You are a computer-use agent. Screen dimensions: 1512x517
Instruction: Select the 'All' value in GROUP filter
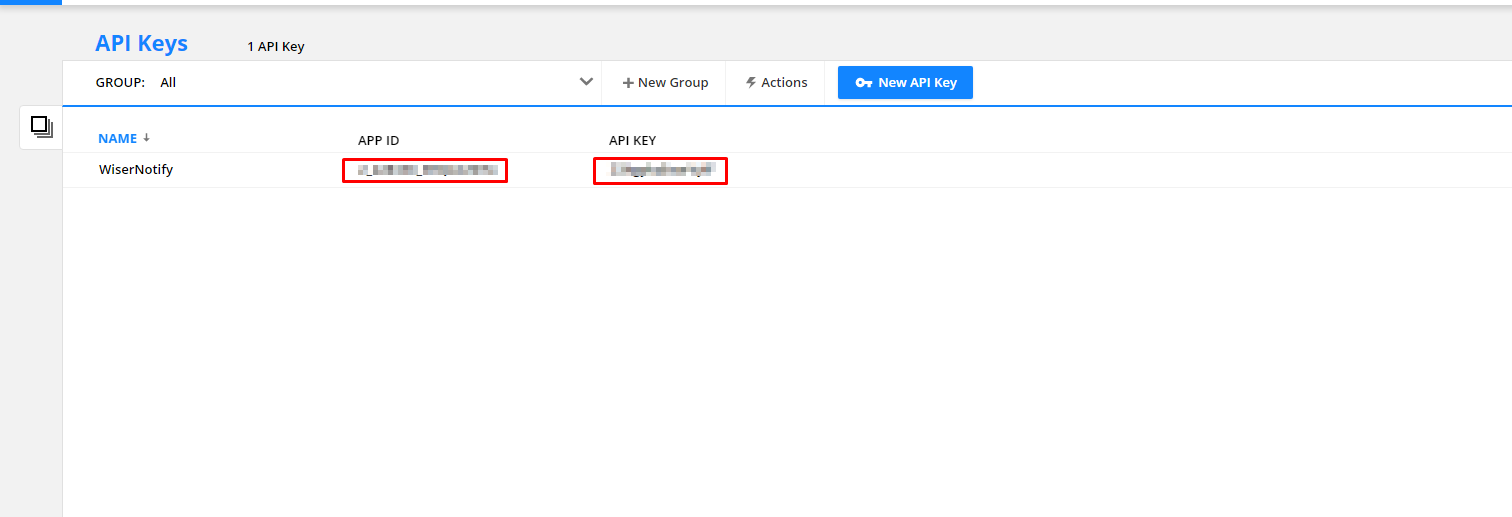168,83
